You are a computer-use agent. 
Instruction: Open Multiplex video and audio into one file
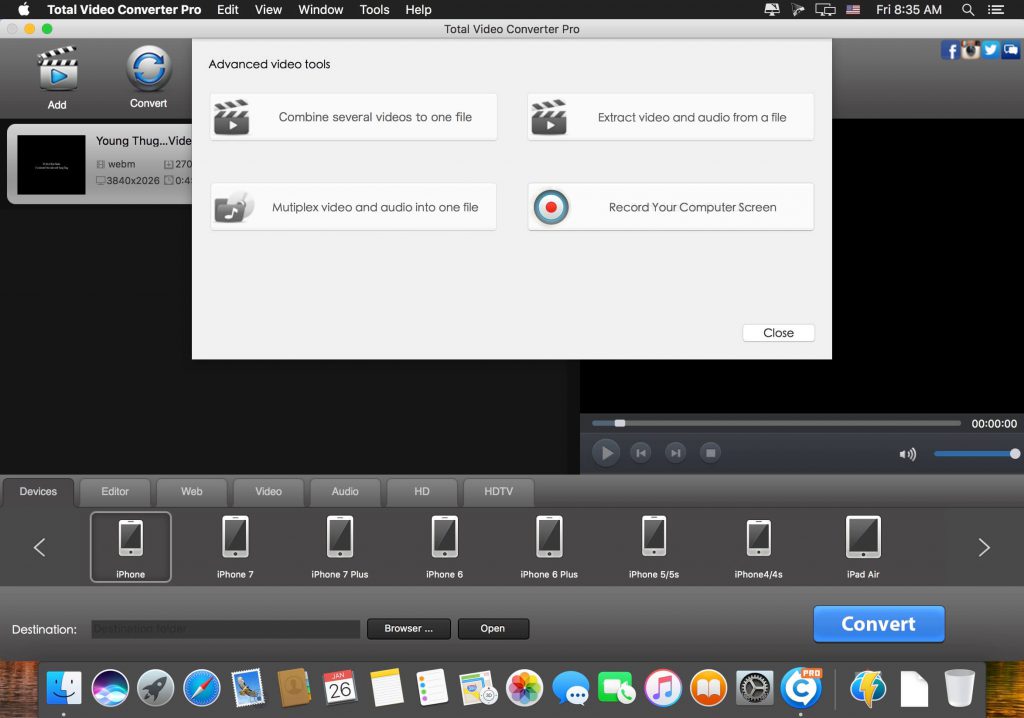tap(353, 207)
